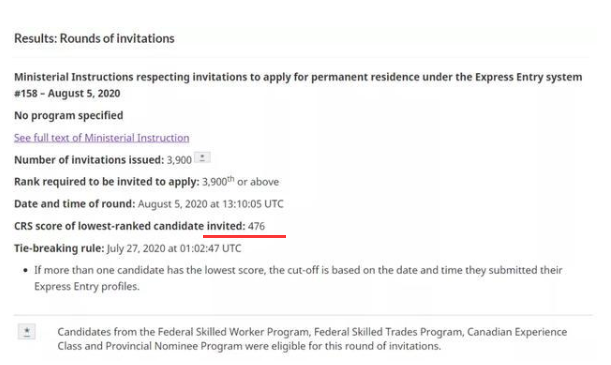Click the Results: Rounds of invitations heading
611x365 pixels.
tap(94, 39)
